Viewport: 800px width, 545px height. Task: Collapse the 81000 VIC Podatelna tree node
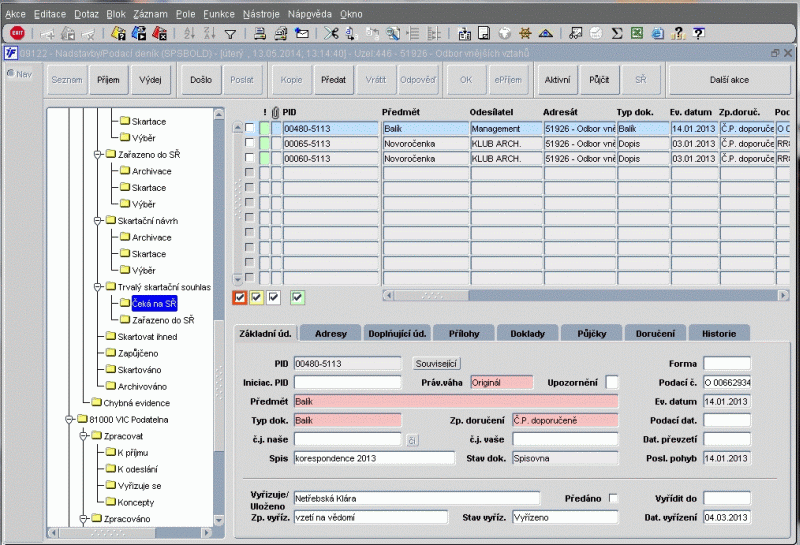pyautogui.click(x=69, y=419)
